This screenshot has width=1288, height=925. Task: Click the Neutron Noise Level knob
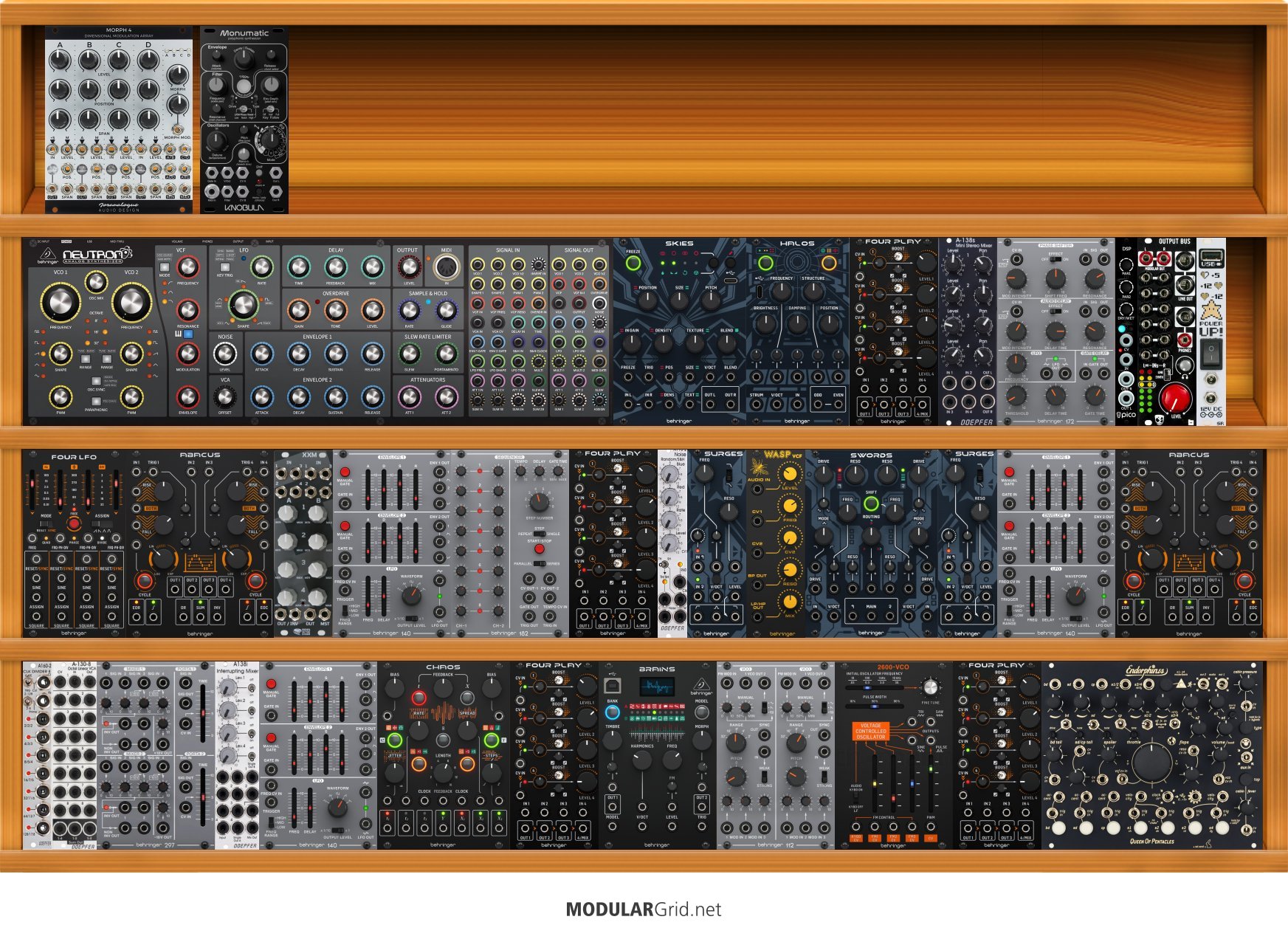coord(225,354)
